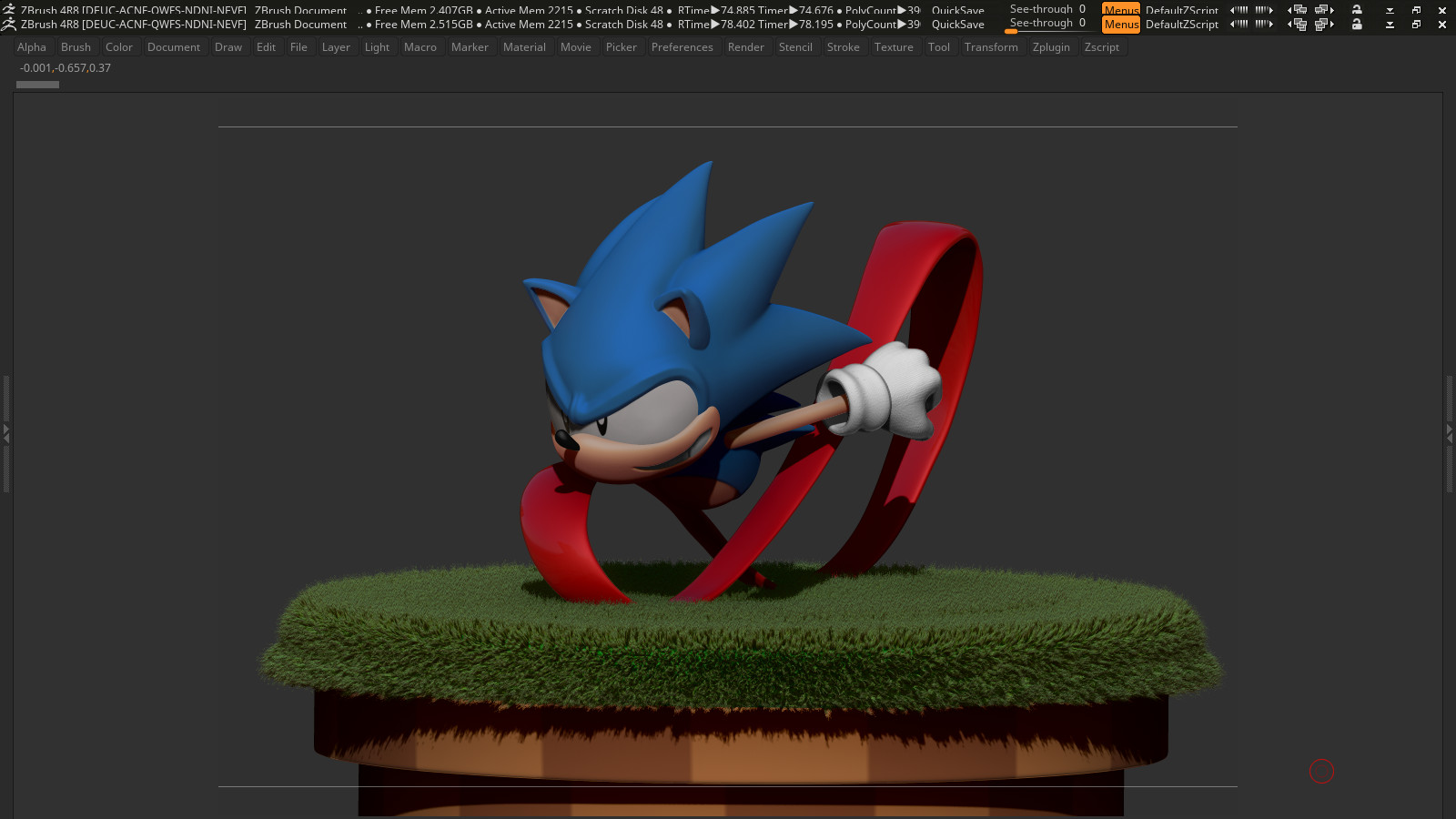This screenshot has width=1456, height=819.
Task: Open the Color menu
Action: 119,47
